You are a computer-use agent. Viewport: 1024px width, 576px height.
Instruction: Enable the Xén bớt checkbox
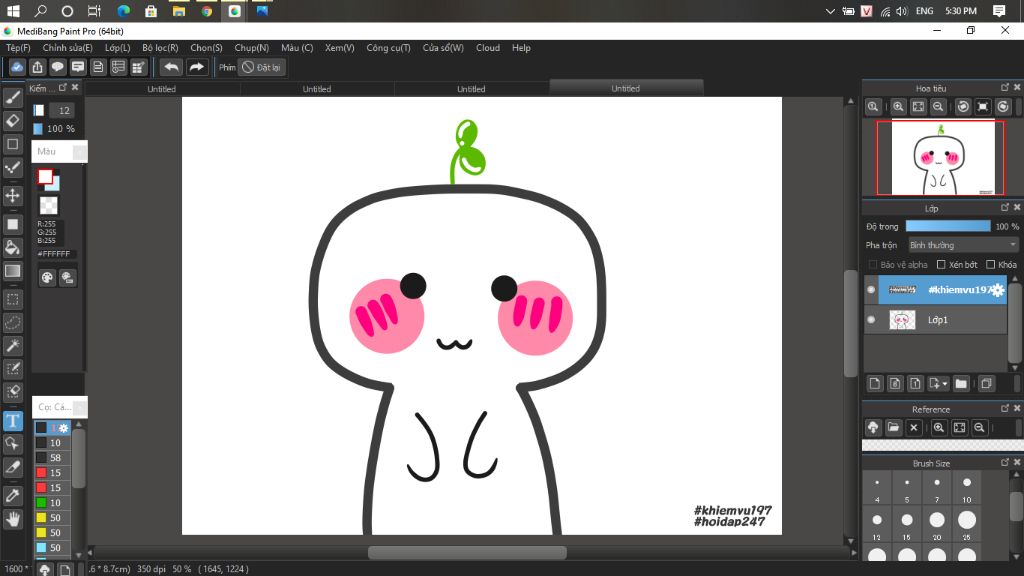(941, 265)
